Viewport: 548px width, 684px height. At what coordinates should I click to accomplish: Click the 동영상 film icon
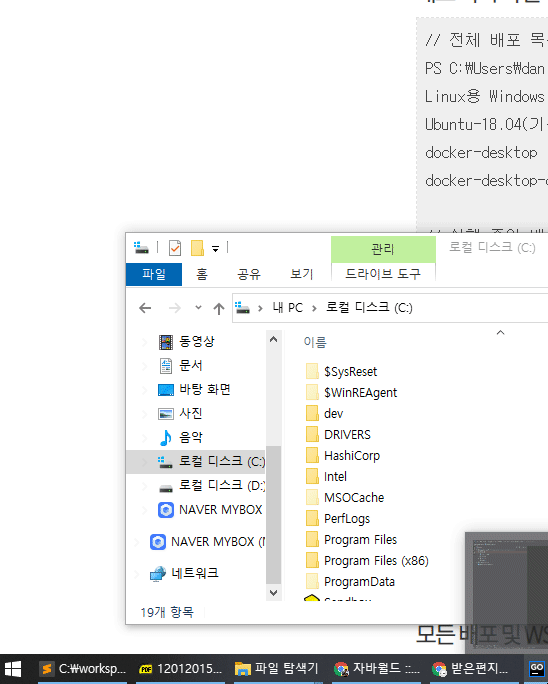coord(166,342)
